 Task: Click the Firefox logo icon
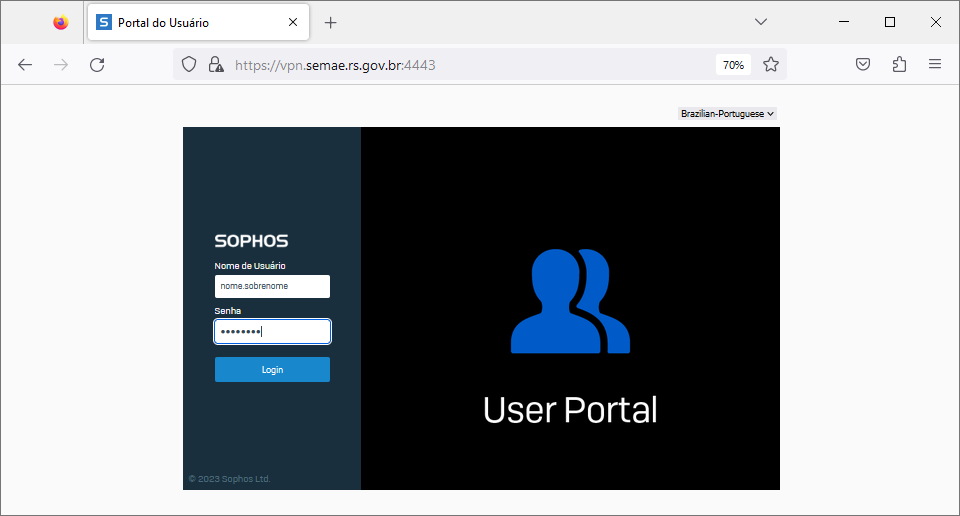coord(61,22)
